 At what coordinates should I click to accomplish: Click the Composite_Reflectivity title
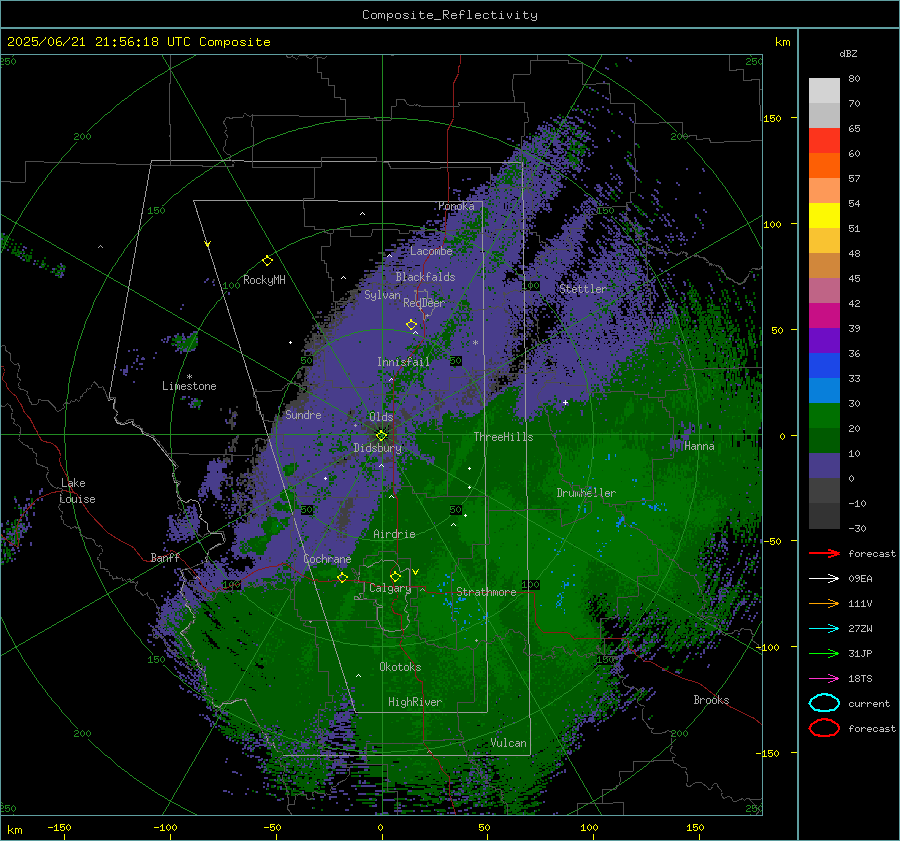(x=450, y=15)
